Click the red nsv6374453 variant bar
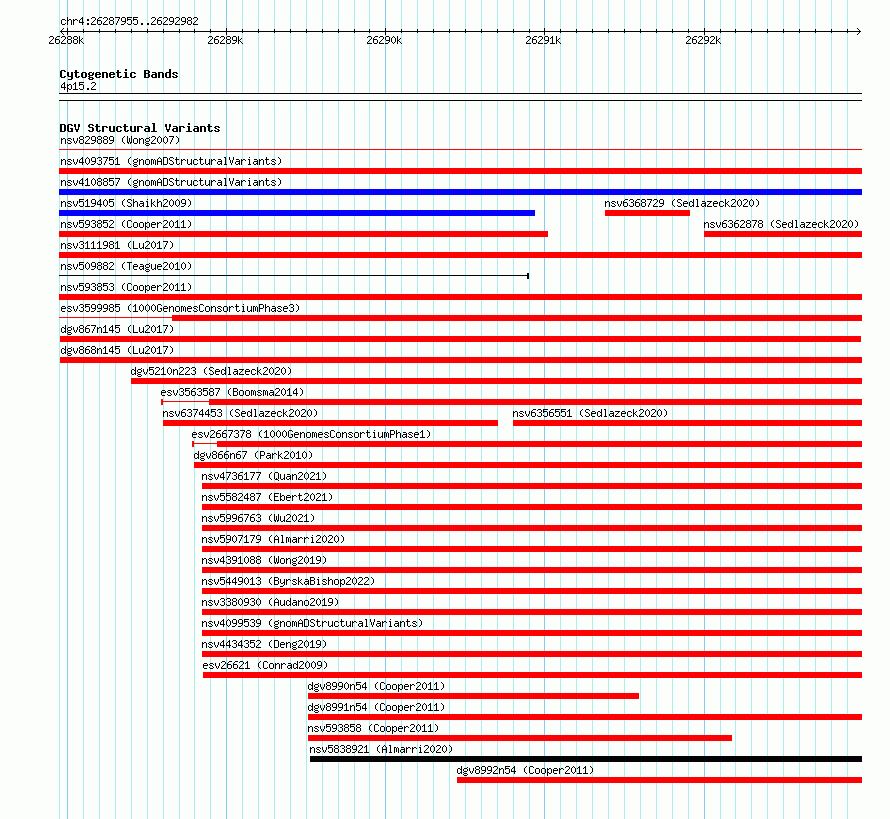The height and width of the screenshot is (819, 890). 330,423
